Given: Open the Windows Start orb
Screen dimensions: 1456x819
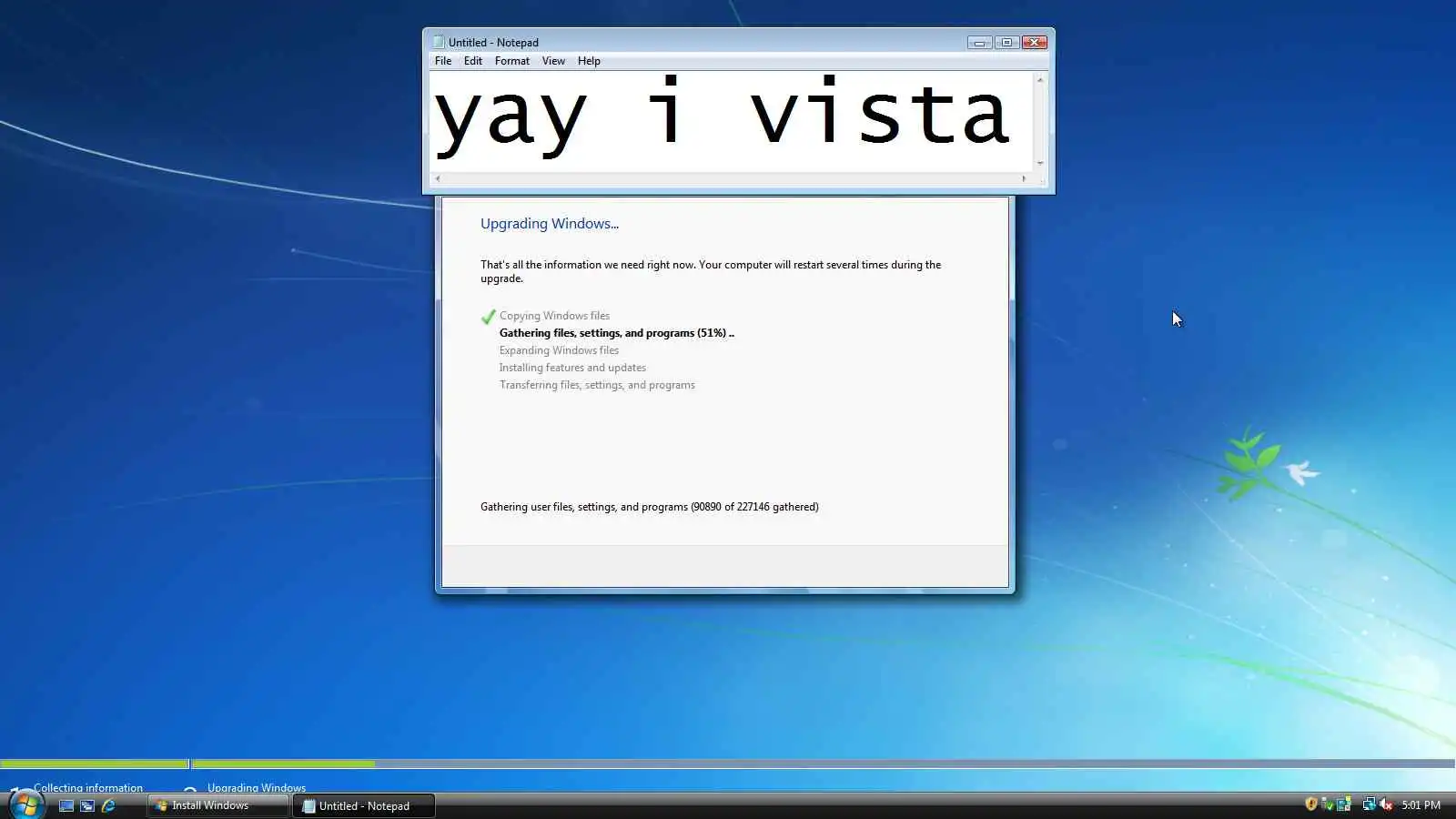Looking at the screenshot, I should [x=26, y=805].
